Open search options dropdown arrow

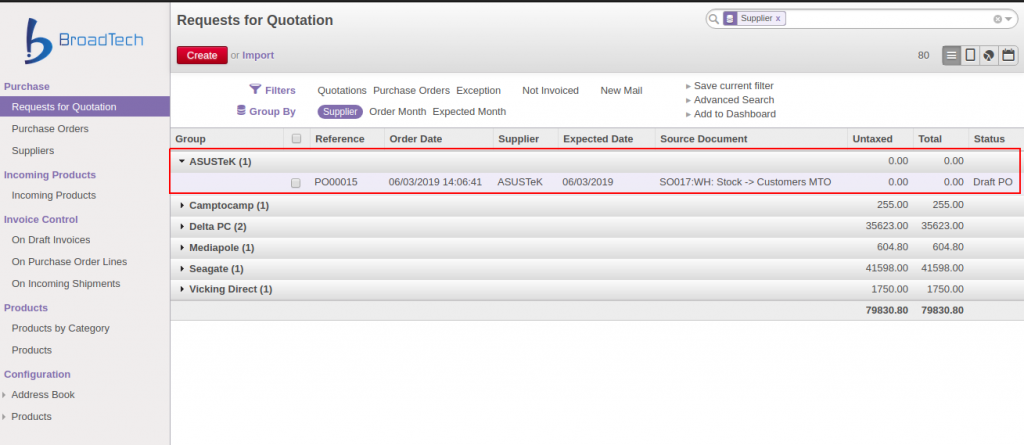click(x=1008, y=19)
